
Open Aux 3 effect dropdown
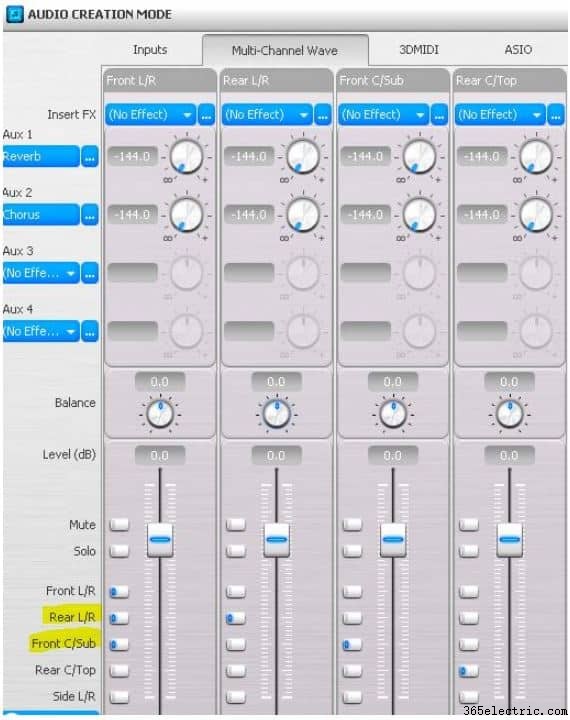click(x=41, y=273)
